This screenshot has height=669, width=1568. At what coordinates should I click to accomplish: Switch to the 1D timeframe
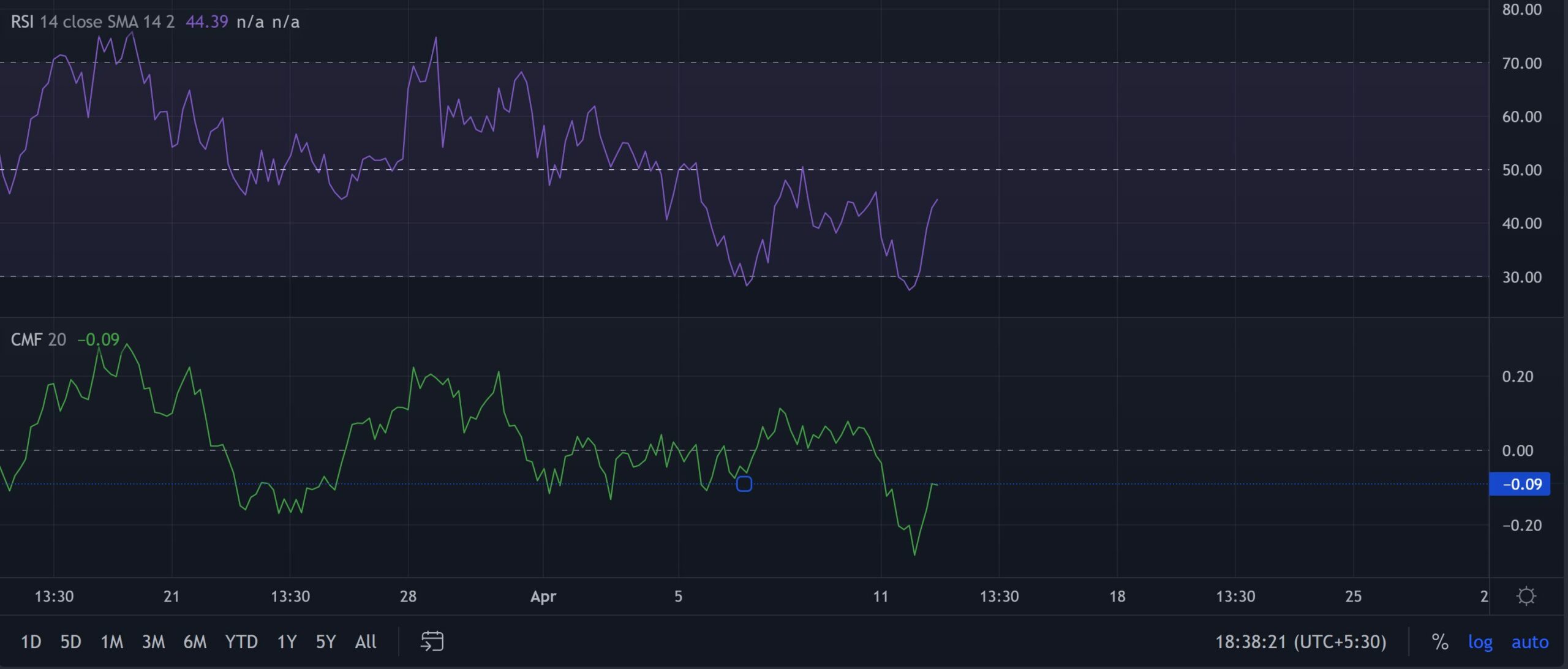pos(32,642)
